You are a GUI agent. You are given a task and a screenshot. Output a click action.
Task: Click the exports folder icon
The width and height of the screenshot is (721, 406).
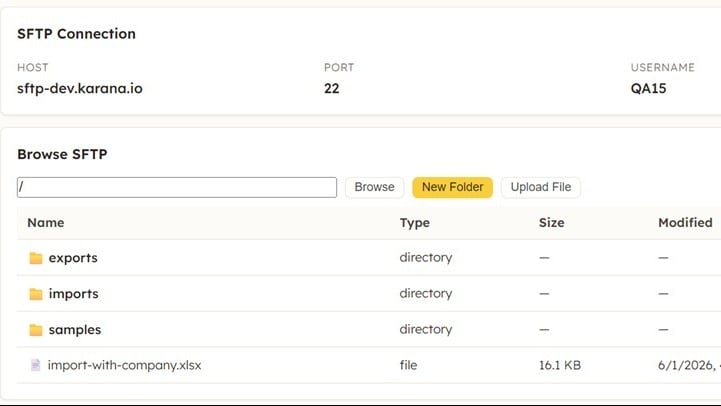(x=36, y=258)
